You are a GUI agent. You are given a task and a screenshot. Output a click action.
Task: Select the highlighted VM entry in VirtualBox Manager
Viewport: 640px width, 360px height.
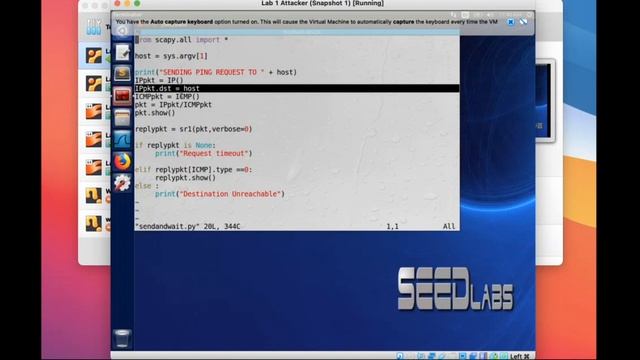tap(95, 56)
